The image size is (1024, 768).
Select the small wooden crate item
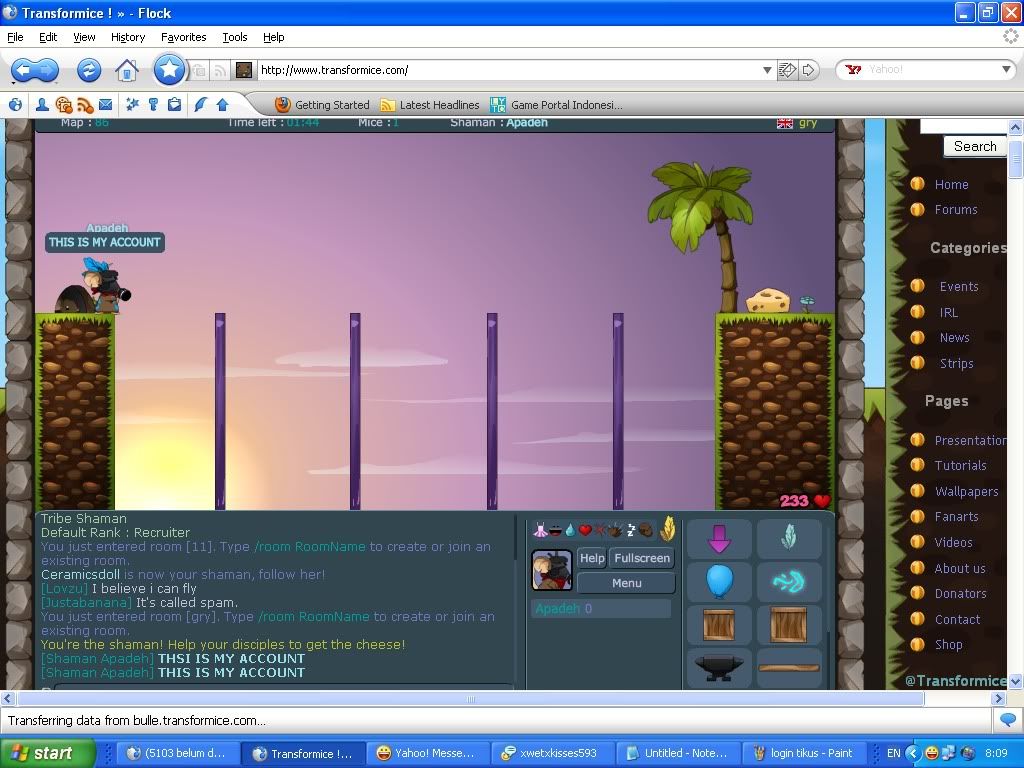coord(719,624)
